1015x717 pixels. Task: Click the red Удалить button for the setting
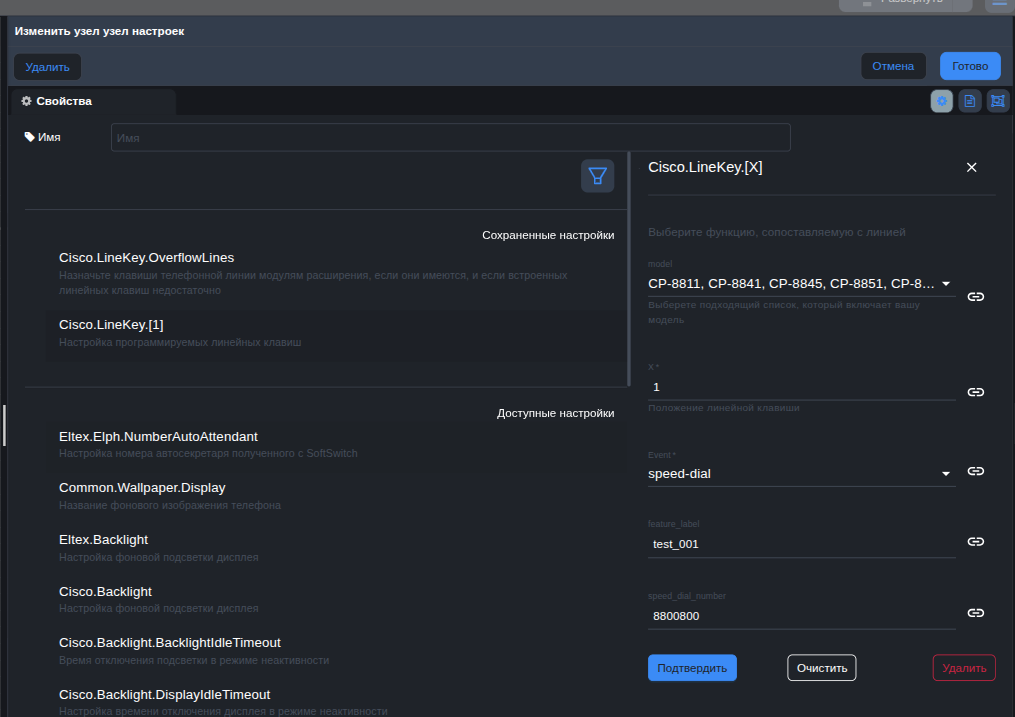[x=964, y=668]
